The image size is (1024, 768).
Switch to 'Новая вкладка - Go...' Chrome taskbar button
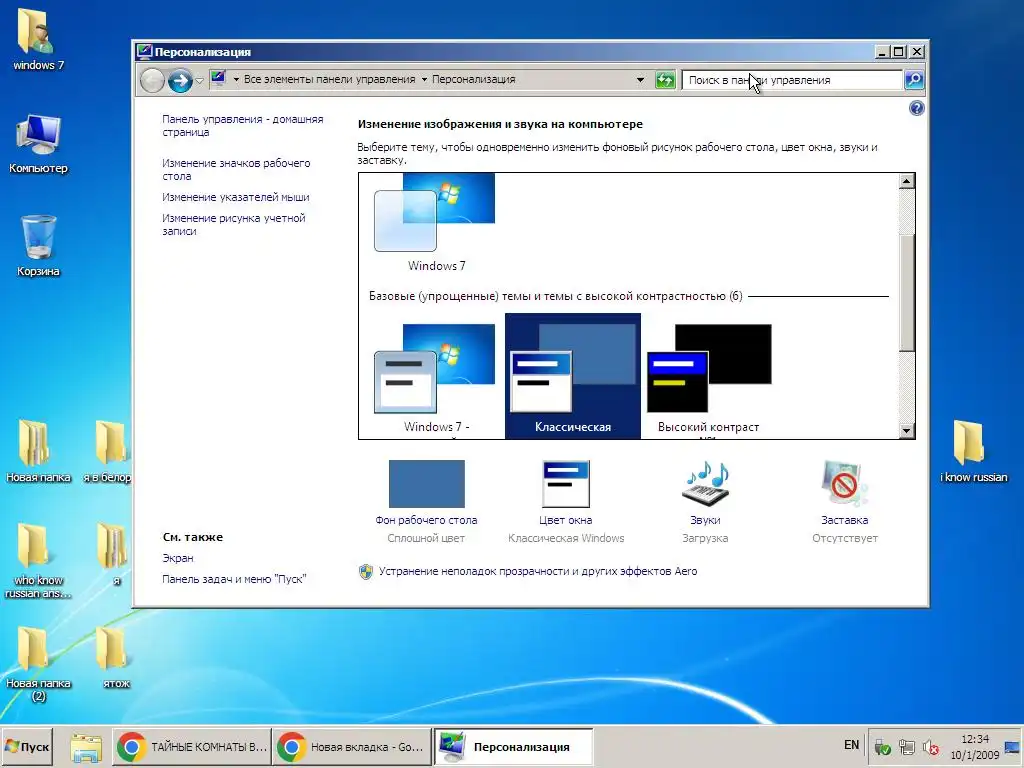pos(352,746)
